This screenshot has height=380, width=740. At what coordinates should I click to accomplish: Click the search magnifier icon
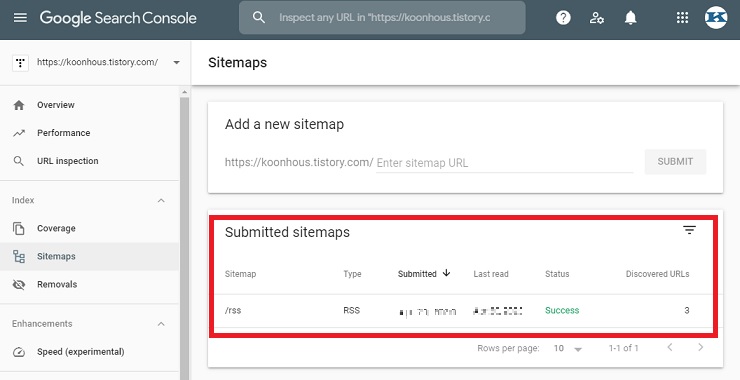click(x=259, y=17)
